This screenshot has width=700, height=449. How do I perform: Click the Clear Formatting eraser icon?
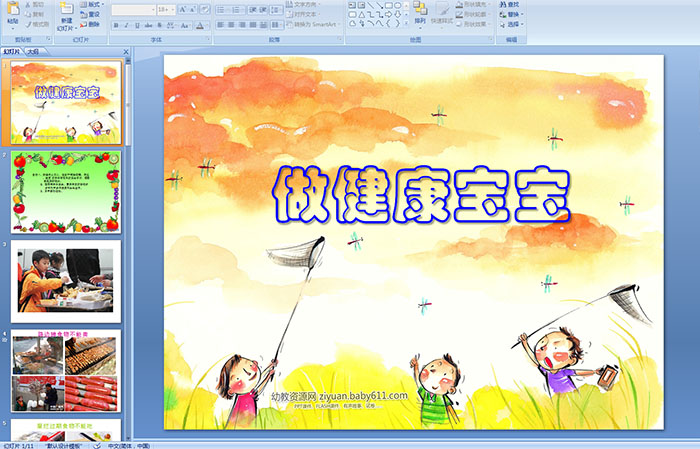pyautogui.click(x=204, y=9)
